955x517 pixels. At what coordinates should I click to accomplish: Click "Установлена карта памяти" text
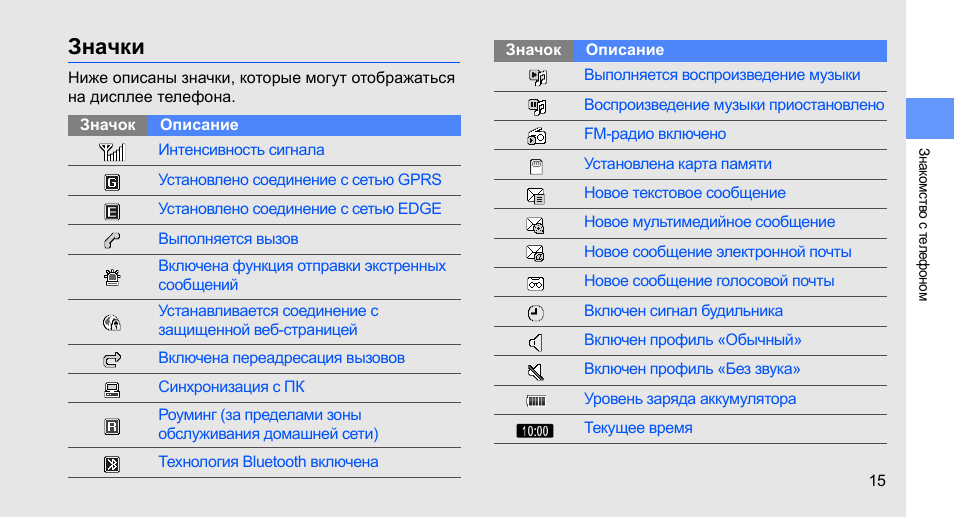coord(678,164)
